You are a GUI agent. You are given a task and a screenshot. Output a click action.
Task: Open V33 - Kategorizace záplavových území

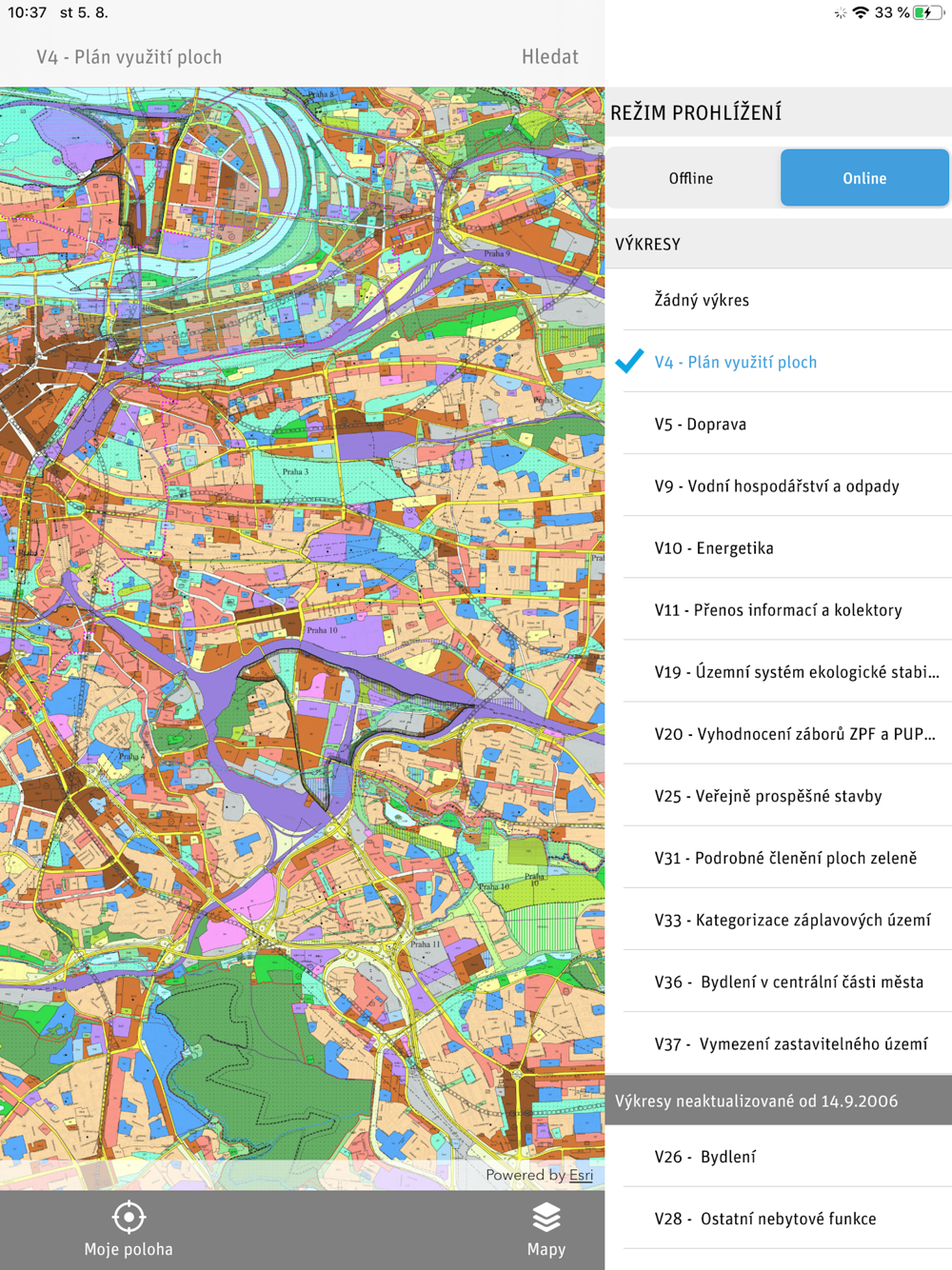(x=779, y=919)
